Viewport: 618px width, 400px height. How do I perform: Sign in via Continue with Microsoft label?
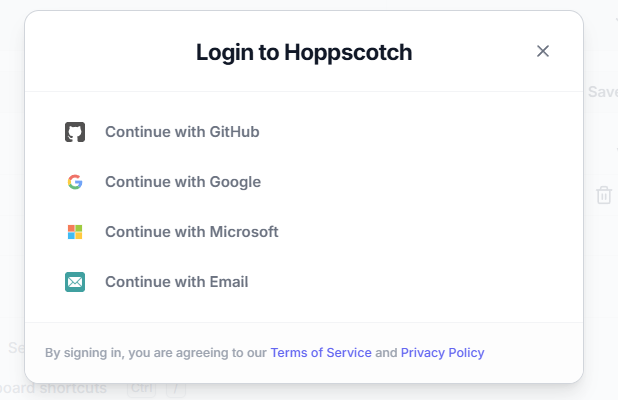(191, 232)
